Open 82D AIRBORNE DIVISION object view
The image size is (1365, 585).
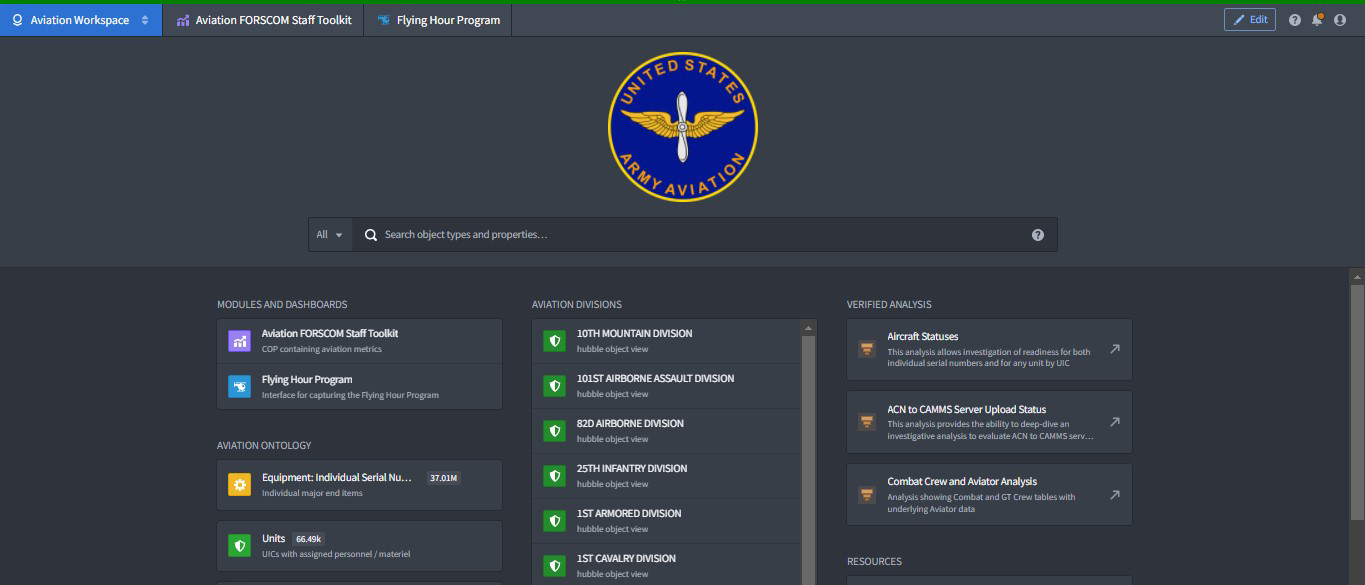667,431
